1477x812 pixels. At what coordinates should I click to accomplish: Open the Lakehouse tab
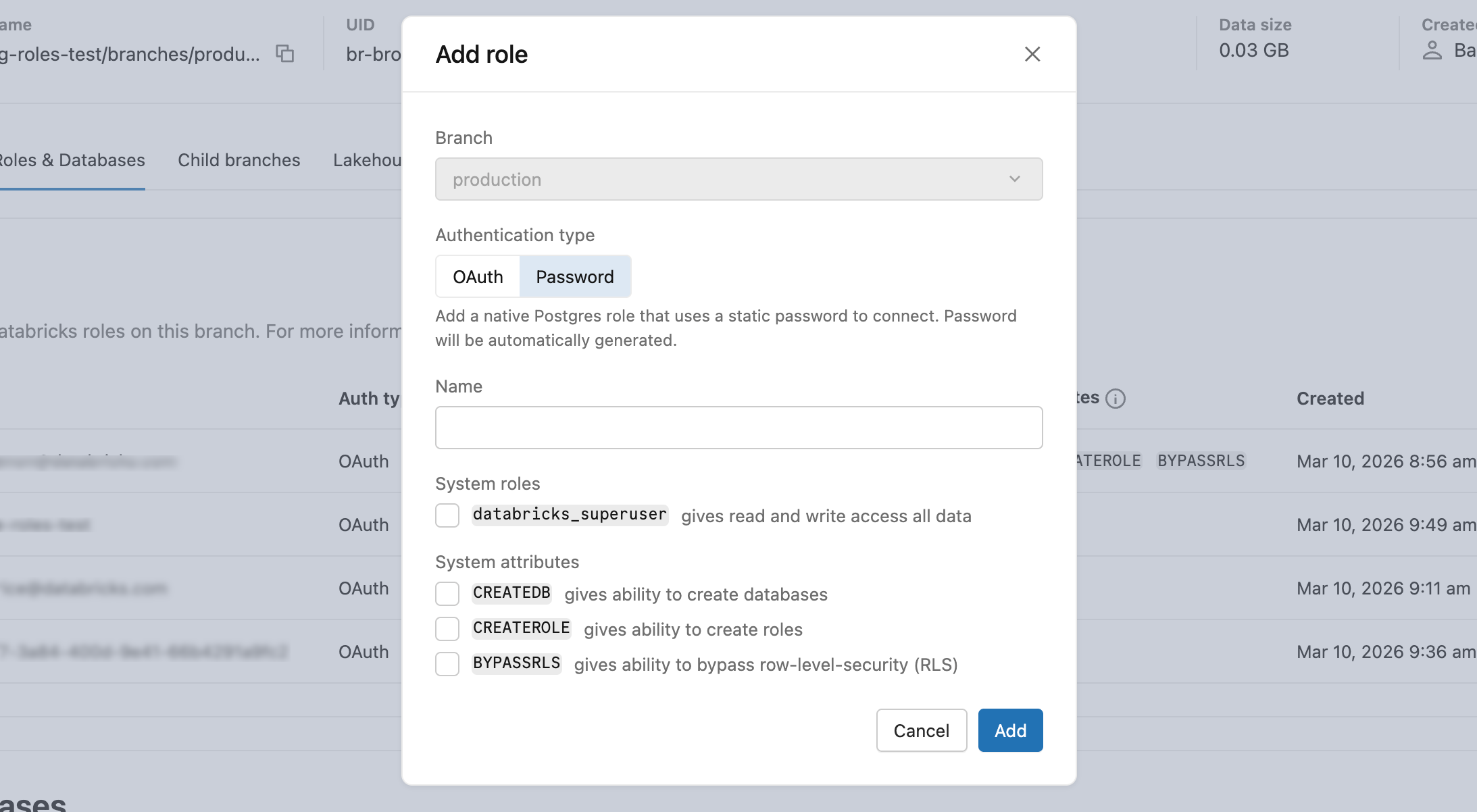[367, 160]
